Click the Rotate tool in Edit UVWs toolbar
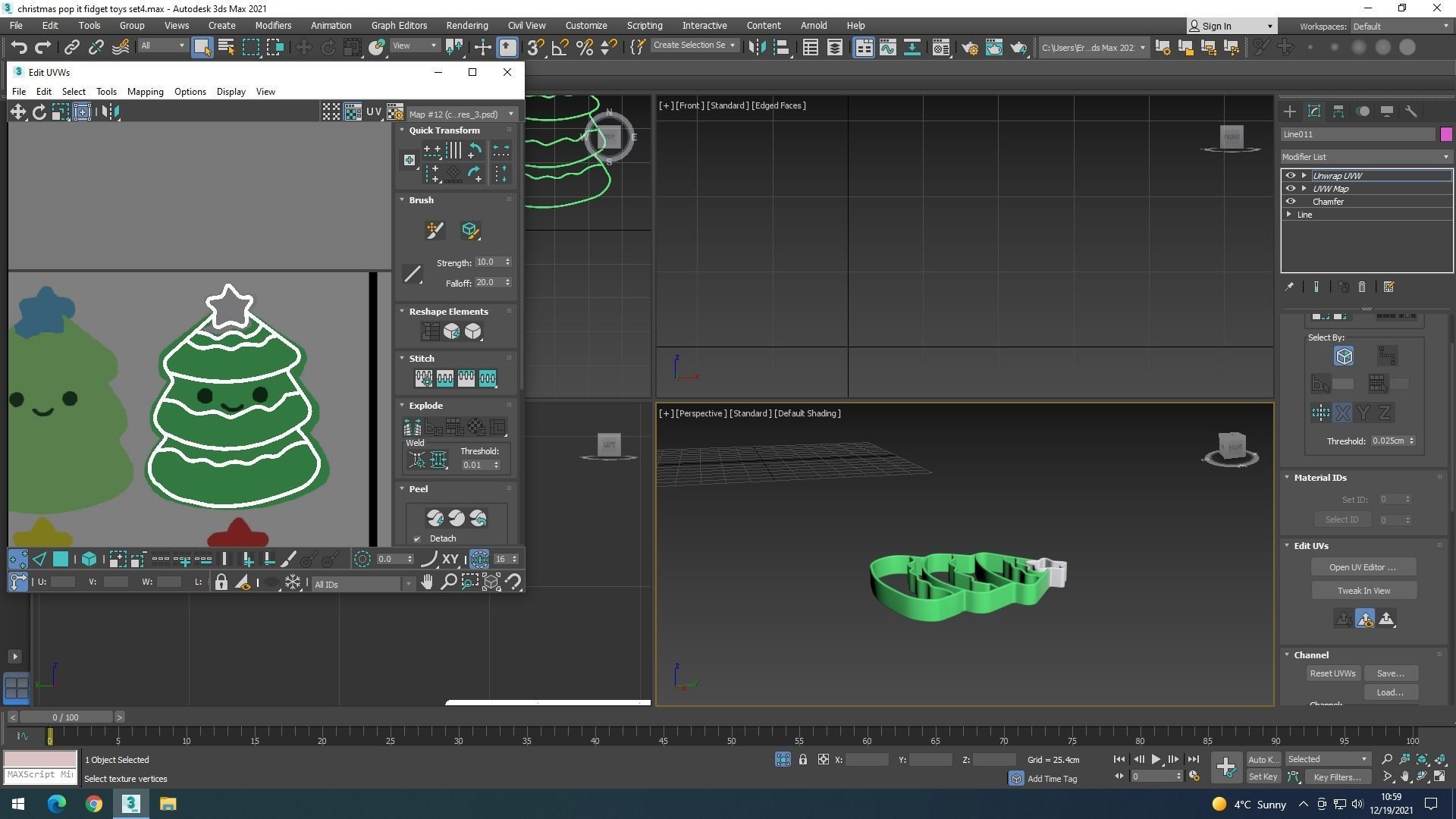The height and width of the screenshot is (819, 1456). (39, 112)
